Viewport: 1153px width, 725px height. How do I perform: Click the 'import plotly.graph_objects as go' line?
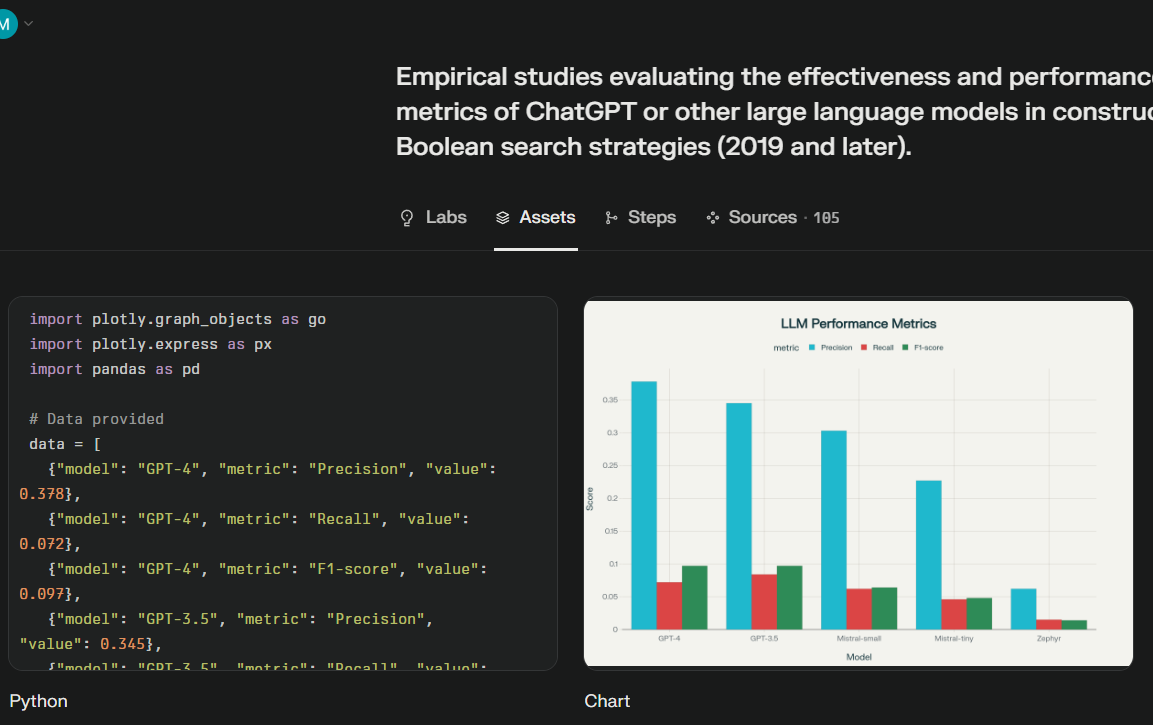177,319
